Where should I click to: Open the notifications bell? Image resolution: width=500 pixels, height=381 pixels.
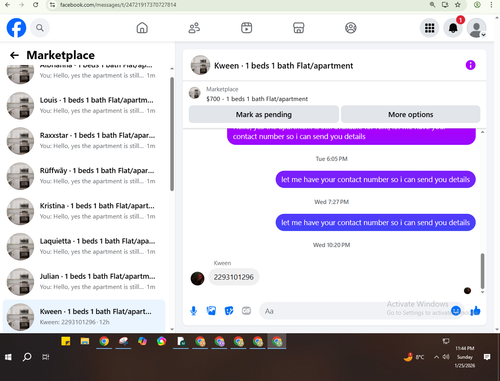(453, 28)
